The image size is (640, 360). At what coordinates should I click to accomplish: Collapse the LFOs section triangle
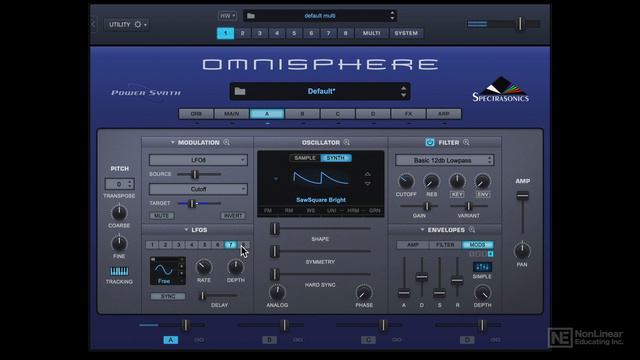[186, 230]
